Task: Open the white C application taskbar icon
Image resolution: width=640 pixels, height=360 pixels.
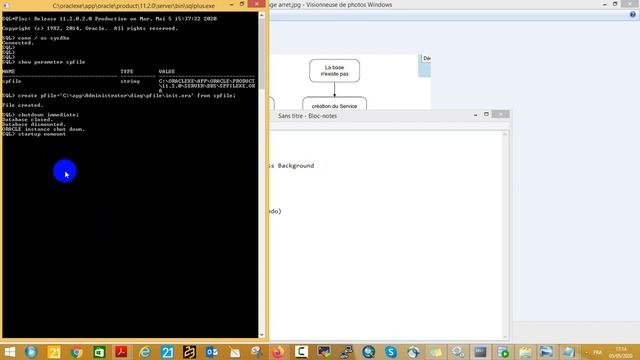Action: [301, 352]
